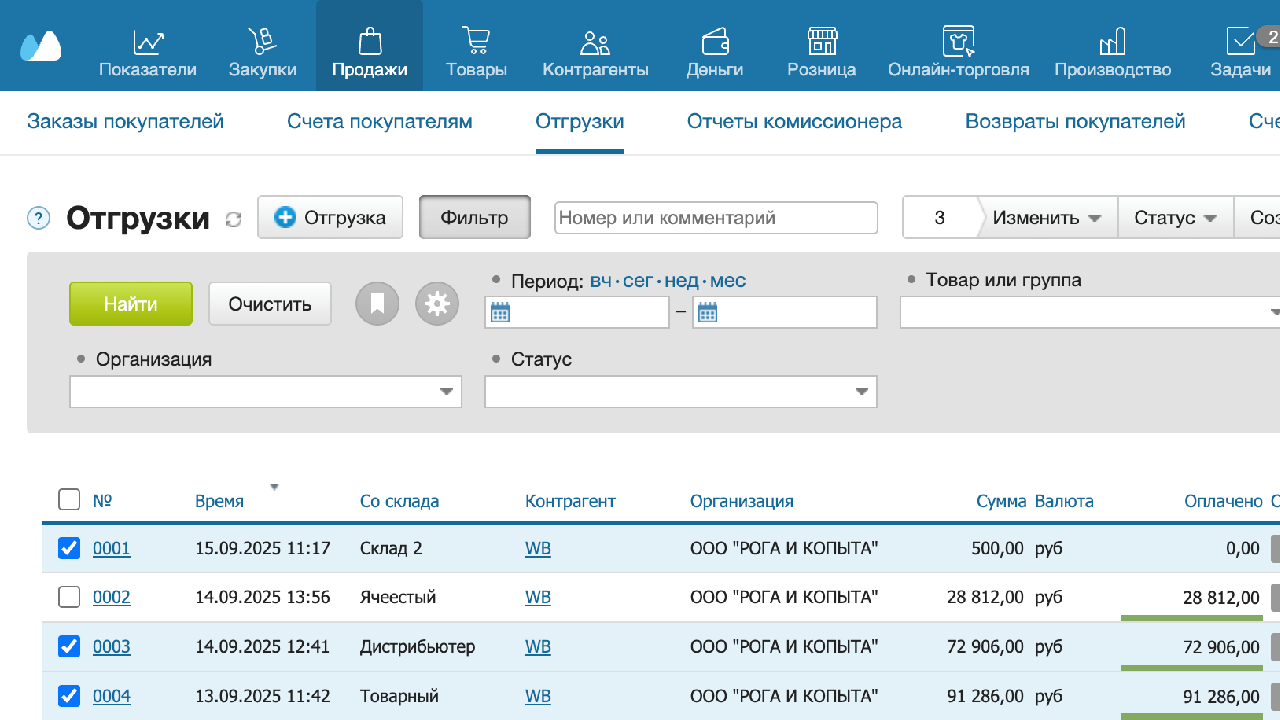The width and height of the screenshot is (1280, 720).
Task: Open WB counterparty in row 0003
Action: click(538, 646)
